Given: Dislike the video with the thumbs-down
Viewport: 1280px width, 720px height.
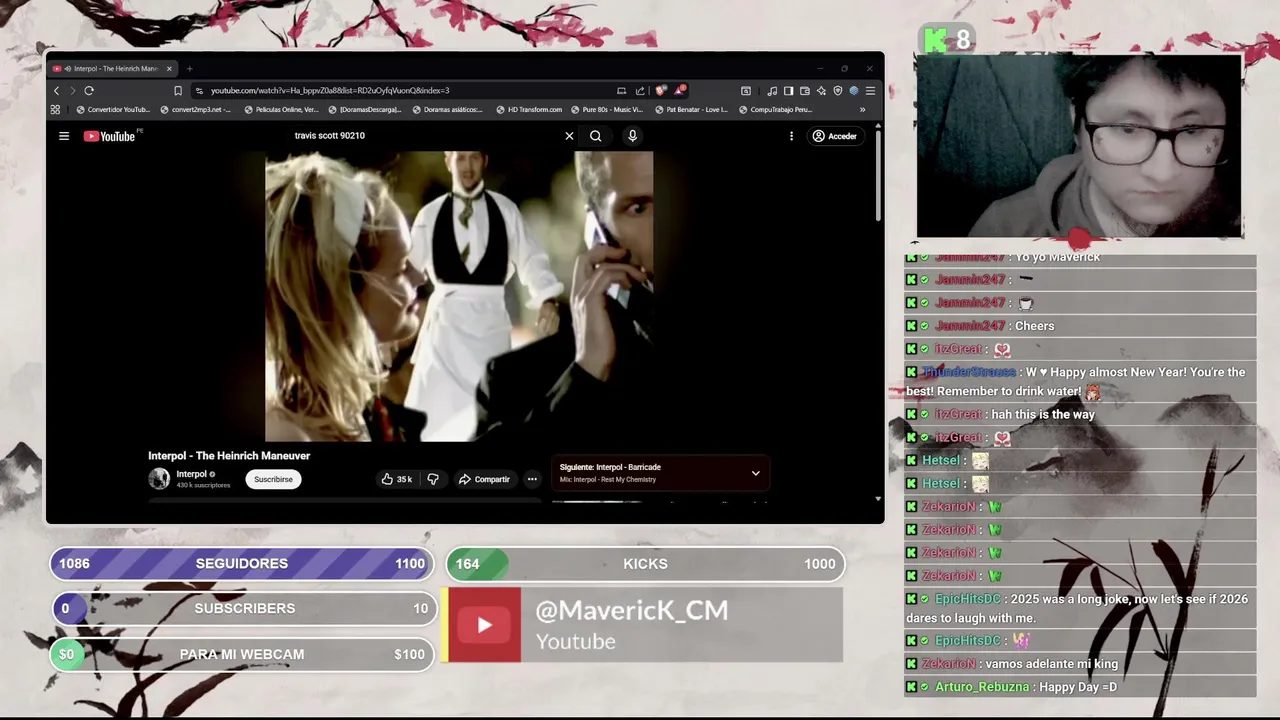Looking at the screenshot, I should tap(433, 479).
